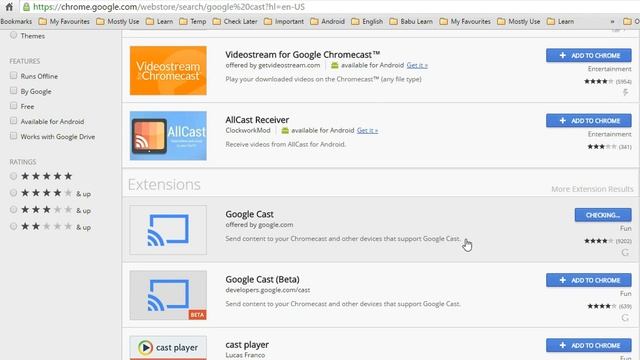Image resolution: width=640 pixels, height=360 pixels.
Task: Open More Extension Results link
Action: (592, 189)
